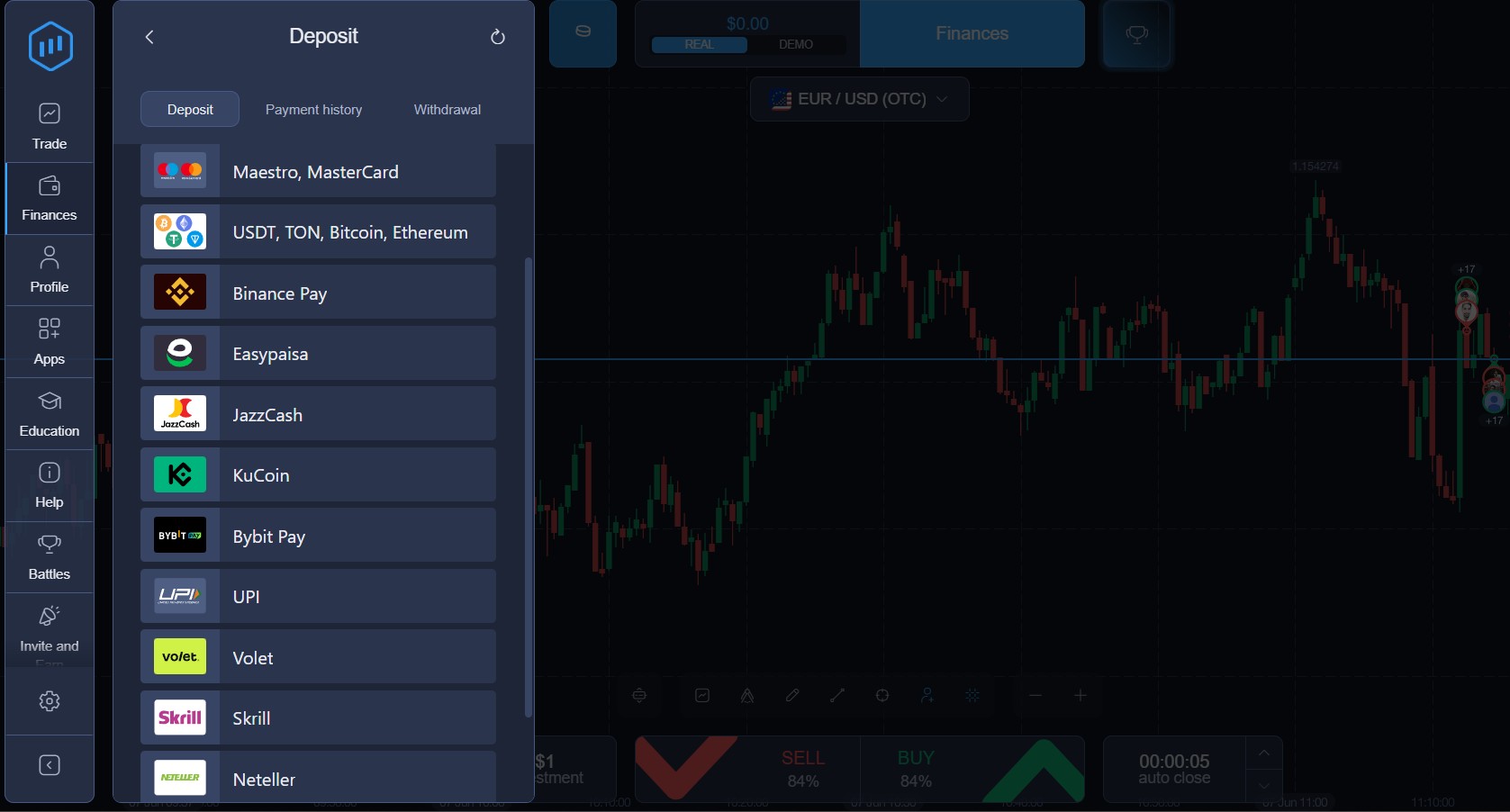Click the $0.00 balance display

(747, 23)
